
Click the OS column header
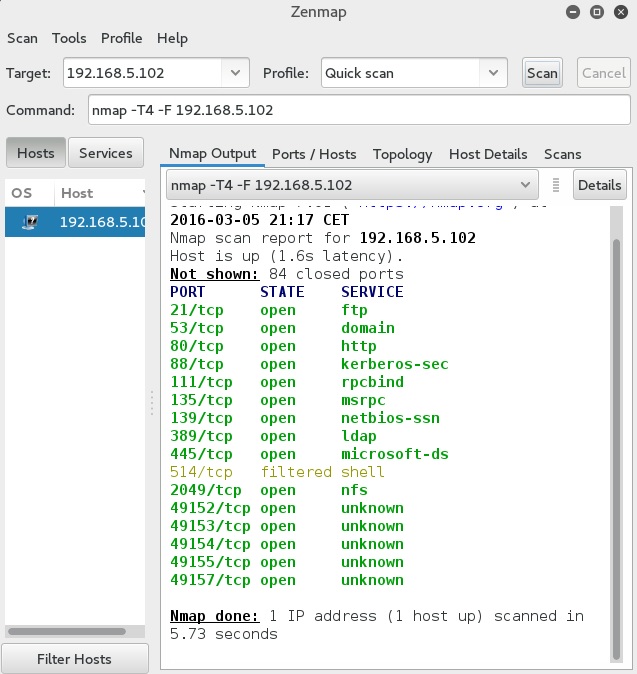(29, 193)
